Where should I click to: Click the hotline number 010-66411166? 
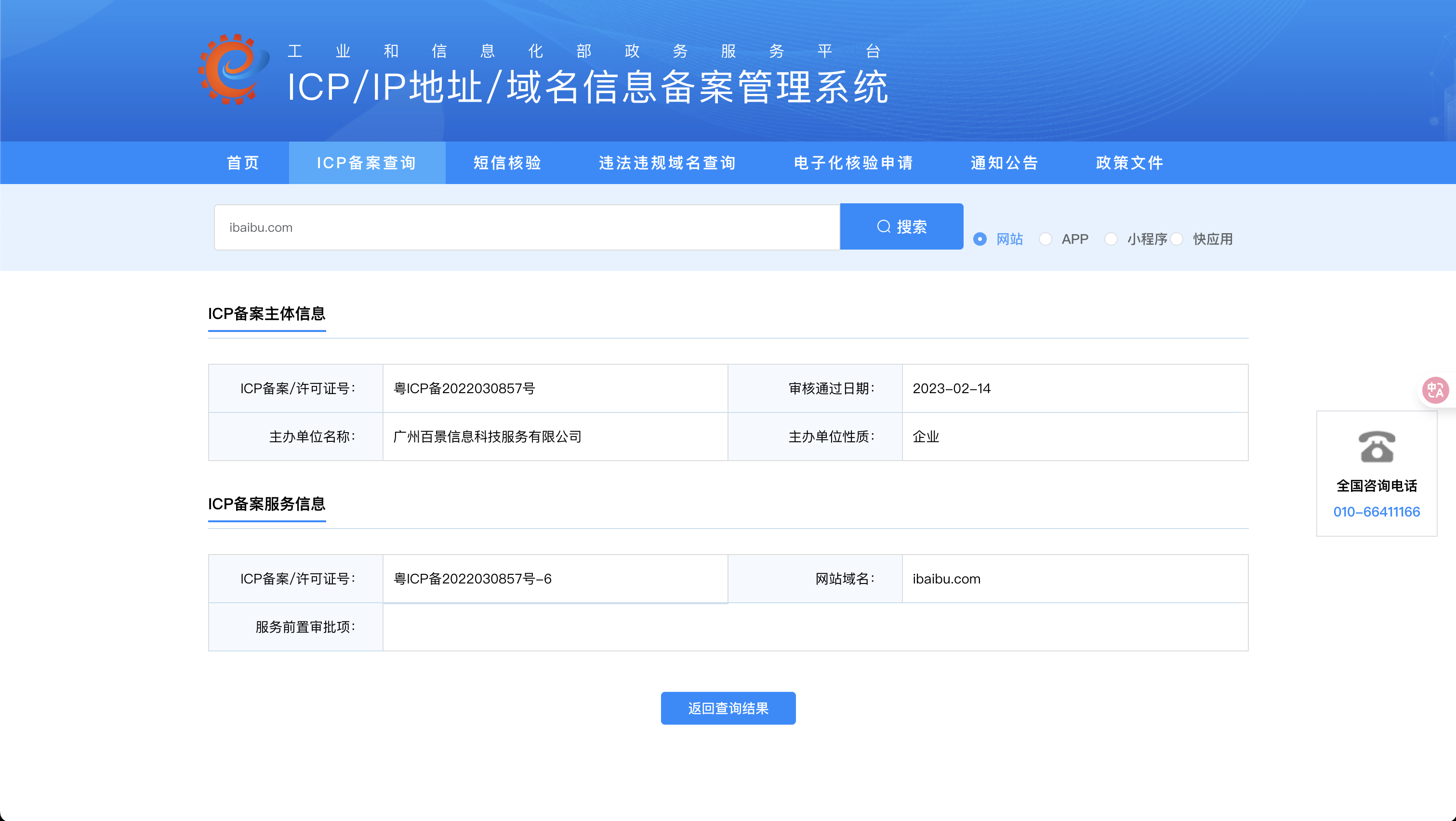pyautogui.click(x=1377, y=512)
